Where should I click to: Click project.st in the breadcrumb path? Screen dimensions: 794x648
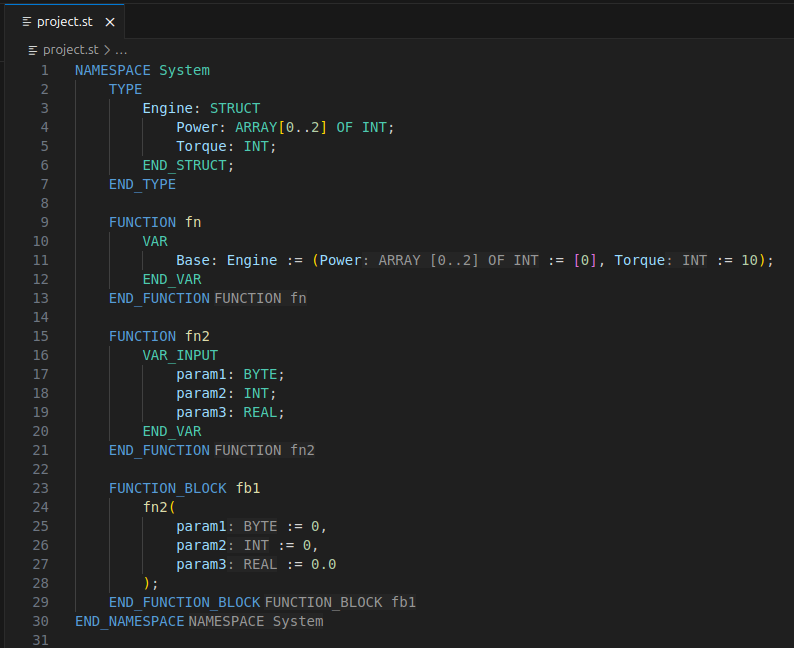(x=71, y=49)
